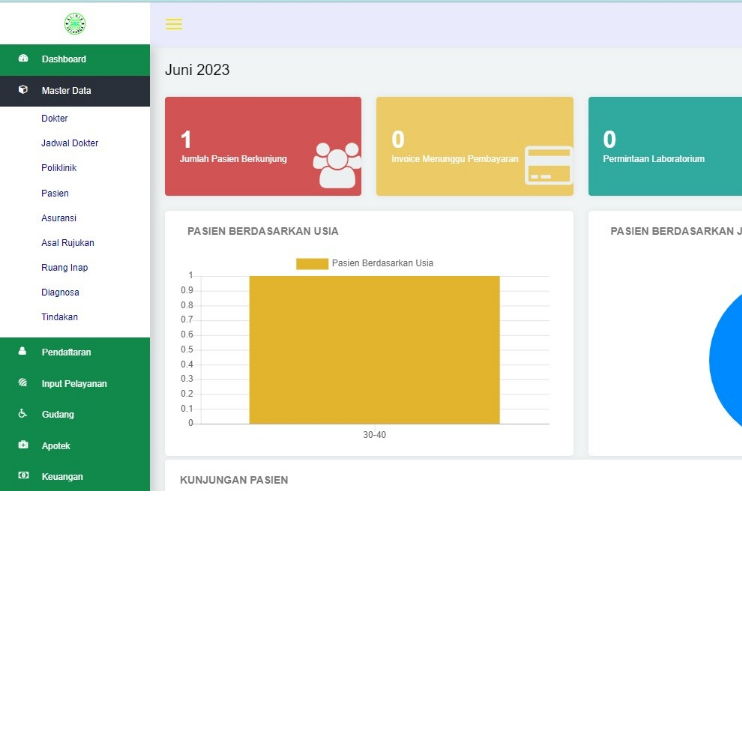The image size is (742, 742).
Task: Click the Pendaftaran user icon
Action: coord(23,352)
